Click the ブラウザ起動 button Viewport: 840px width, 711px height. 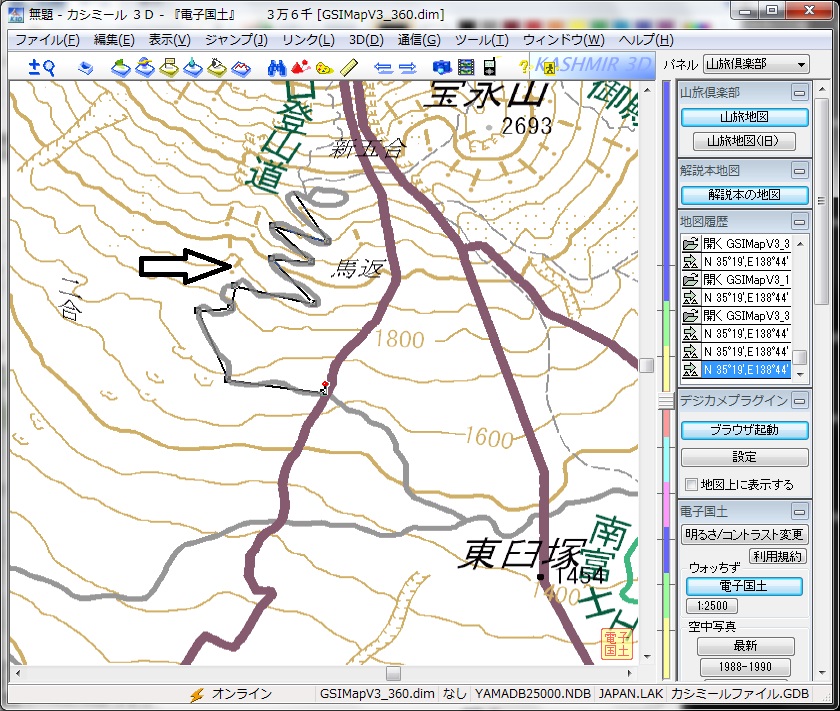pyautogui.click(x=745, y=430)
